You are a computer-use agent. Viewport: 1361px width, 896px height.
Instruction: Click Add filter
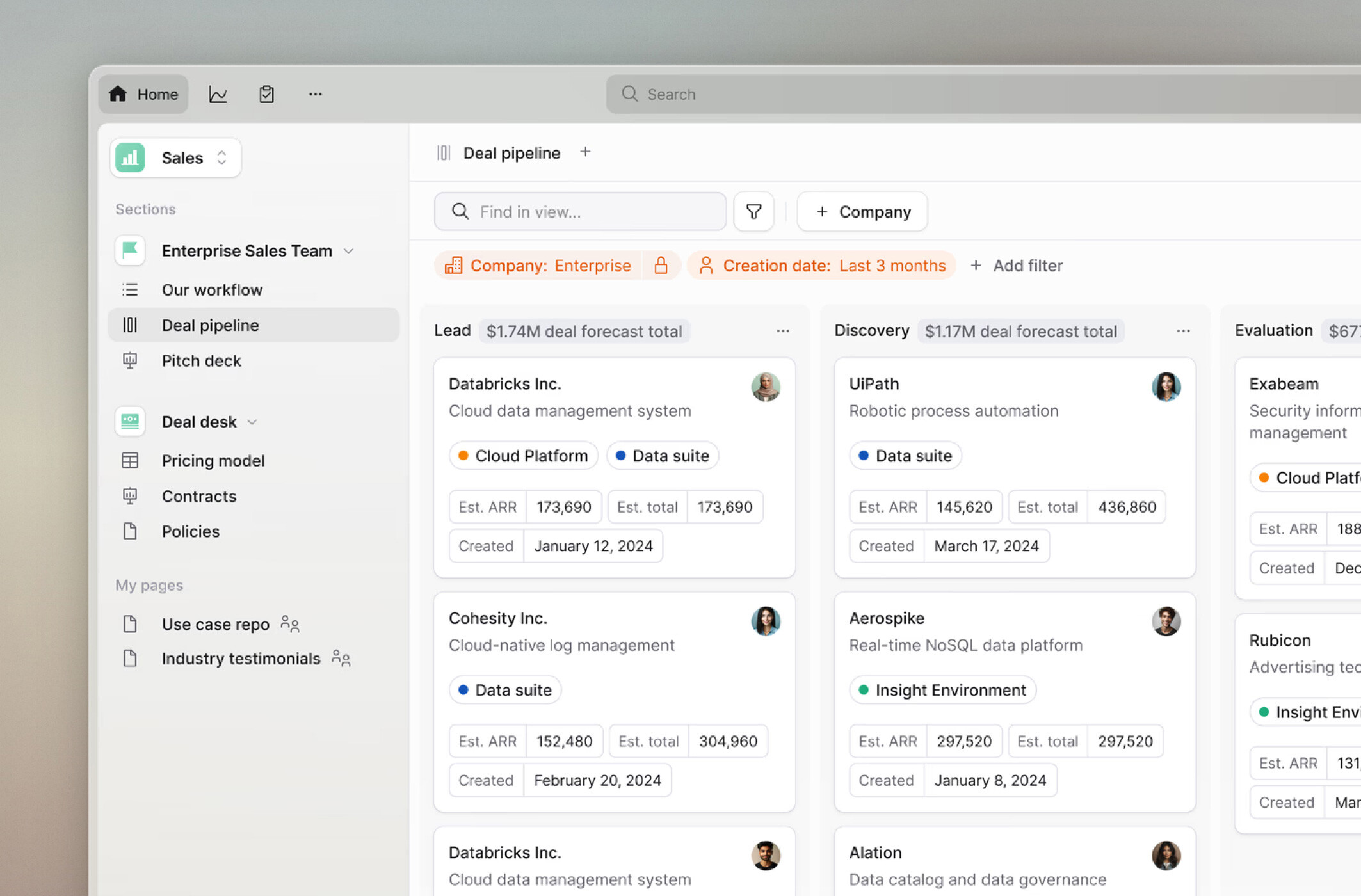pyautogui.click(x=1017, y=266)
